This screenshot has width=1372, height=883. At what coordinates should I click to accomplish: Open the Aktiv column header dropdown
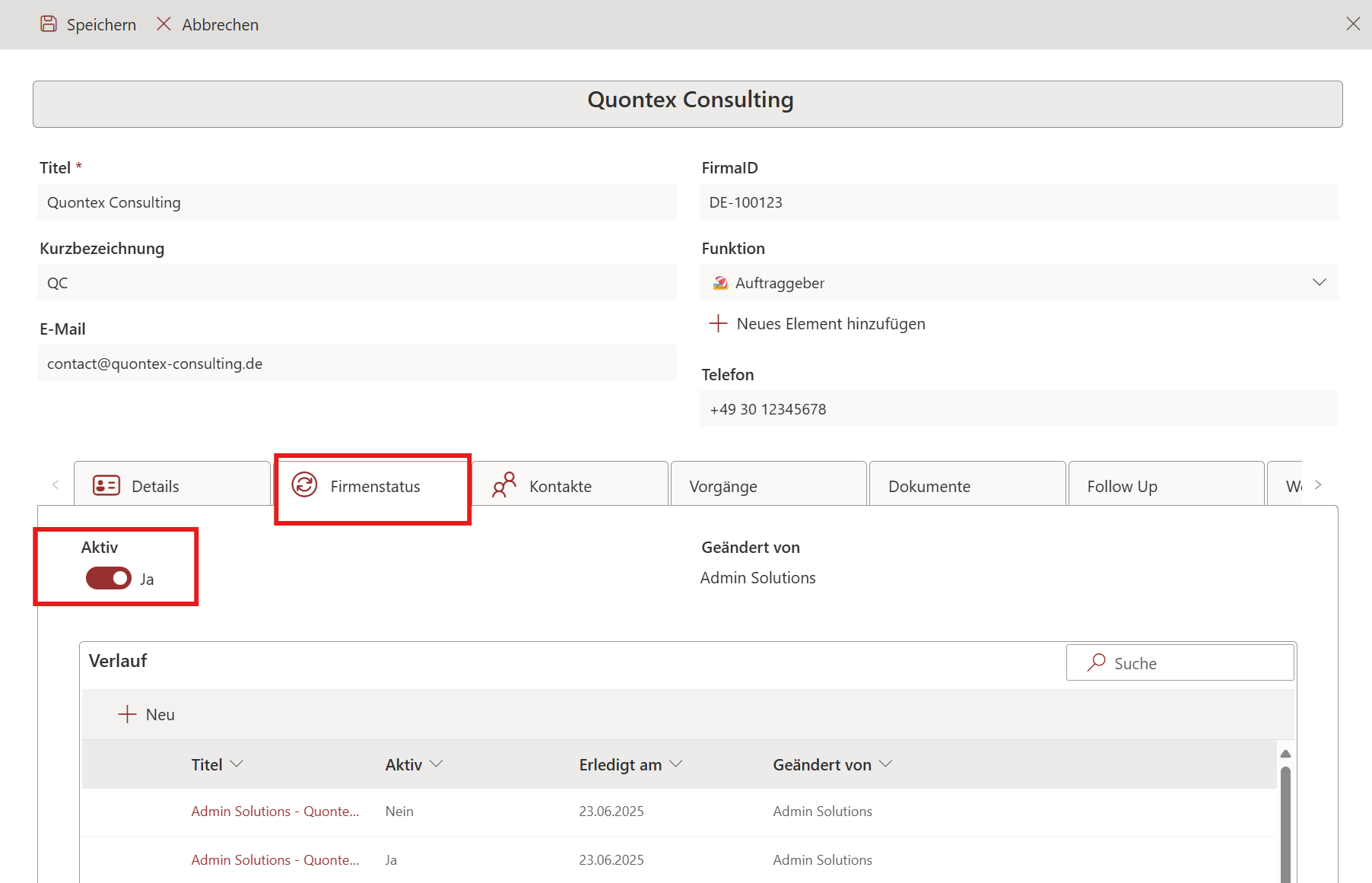(x=436, y=764)
